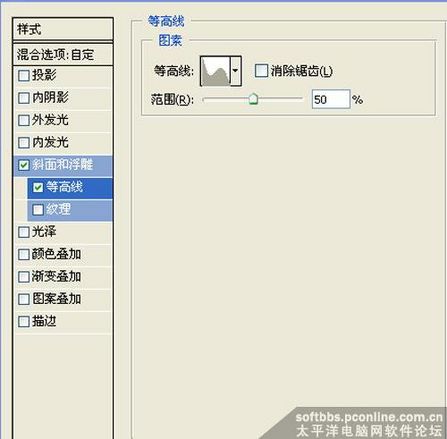
Task: Select the 光泽 satin style item
Action: [63, 232]
